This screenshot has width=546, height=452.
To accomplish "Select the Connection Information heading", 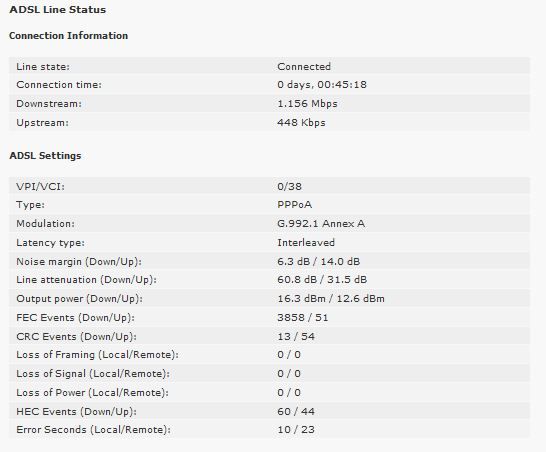I will [x=68, y=36].
